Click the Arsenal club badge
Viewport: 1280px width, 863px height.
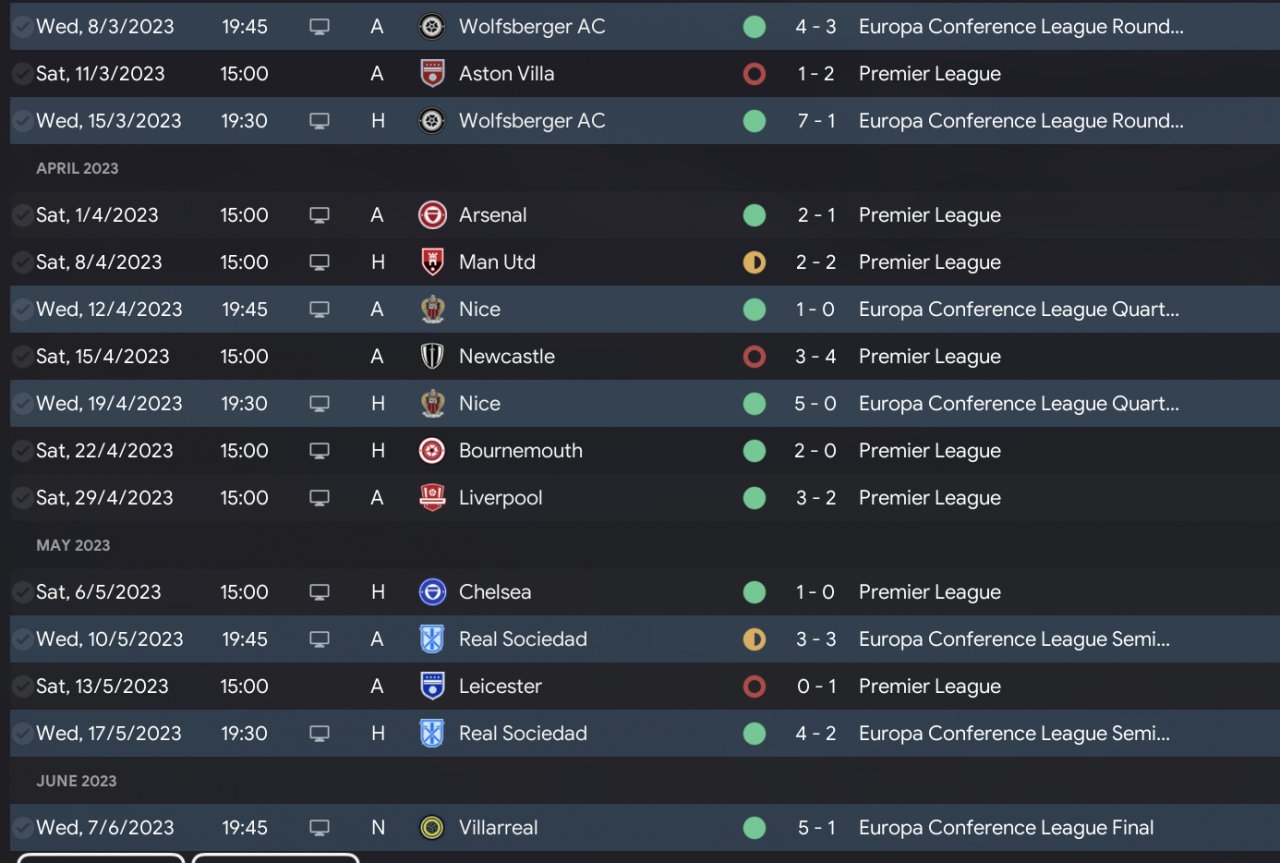click(432, 215)
